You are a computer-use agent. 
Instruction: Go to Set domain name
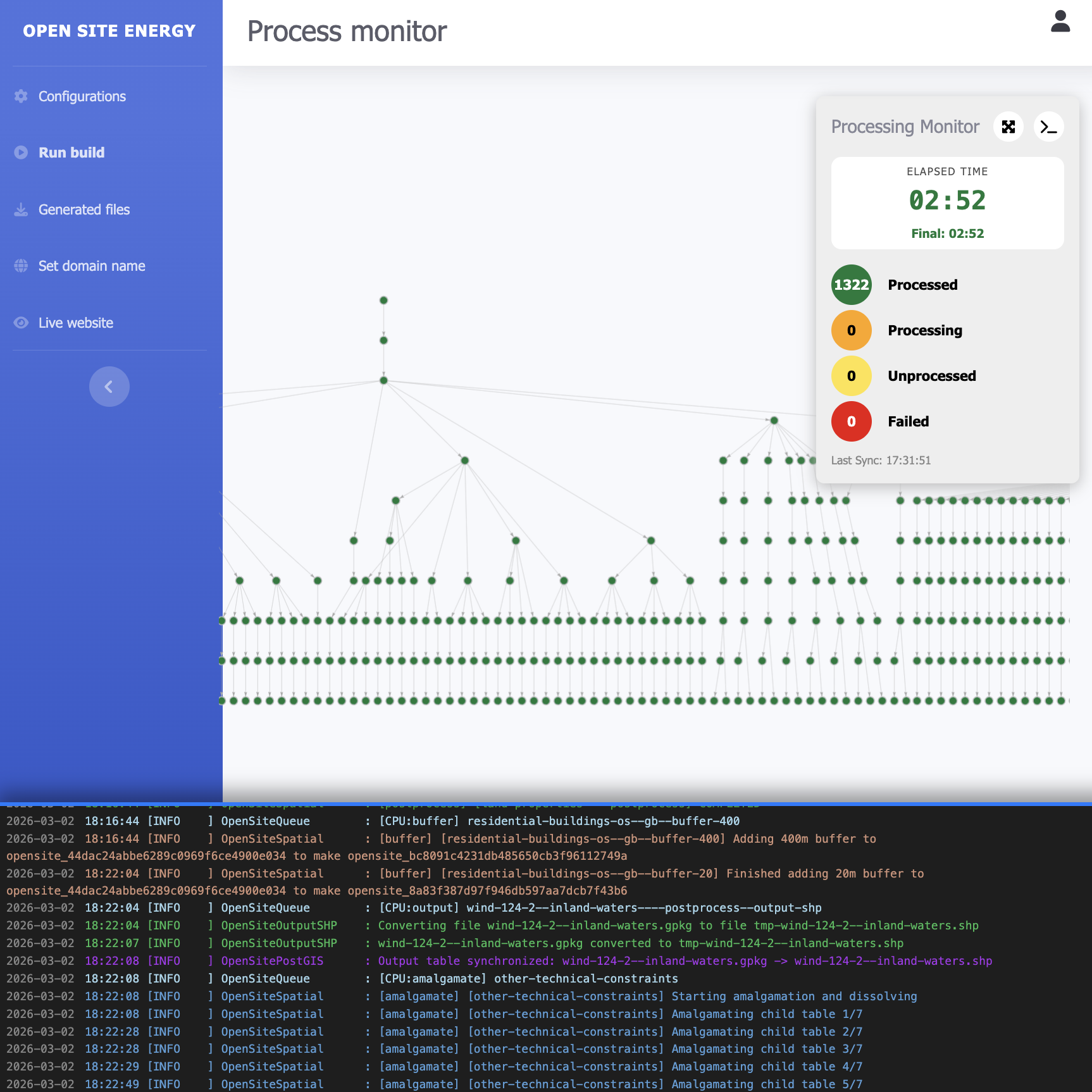[92, 266]
